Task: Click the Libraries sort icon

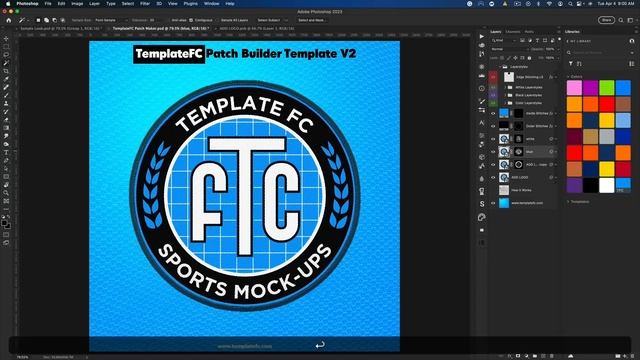Action: point(579,64)
